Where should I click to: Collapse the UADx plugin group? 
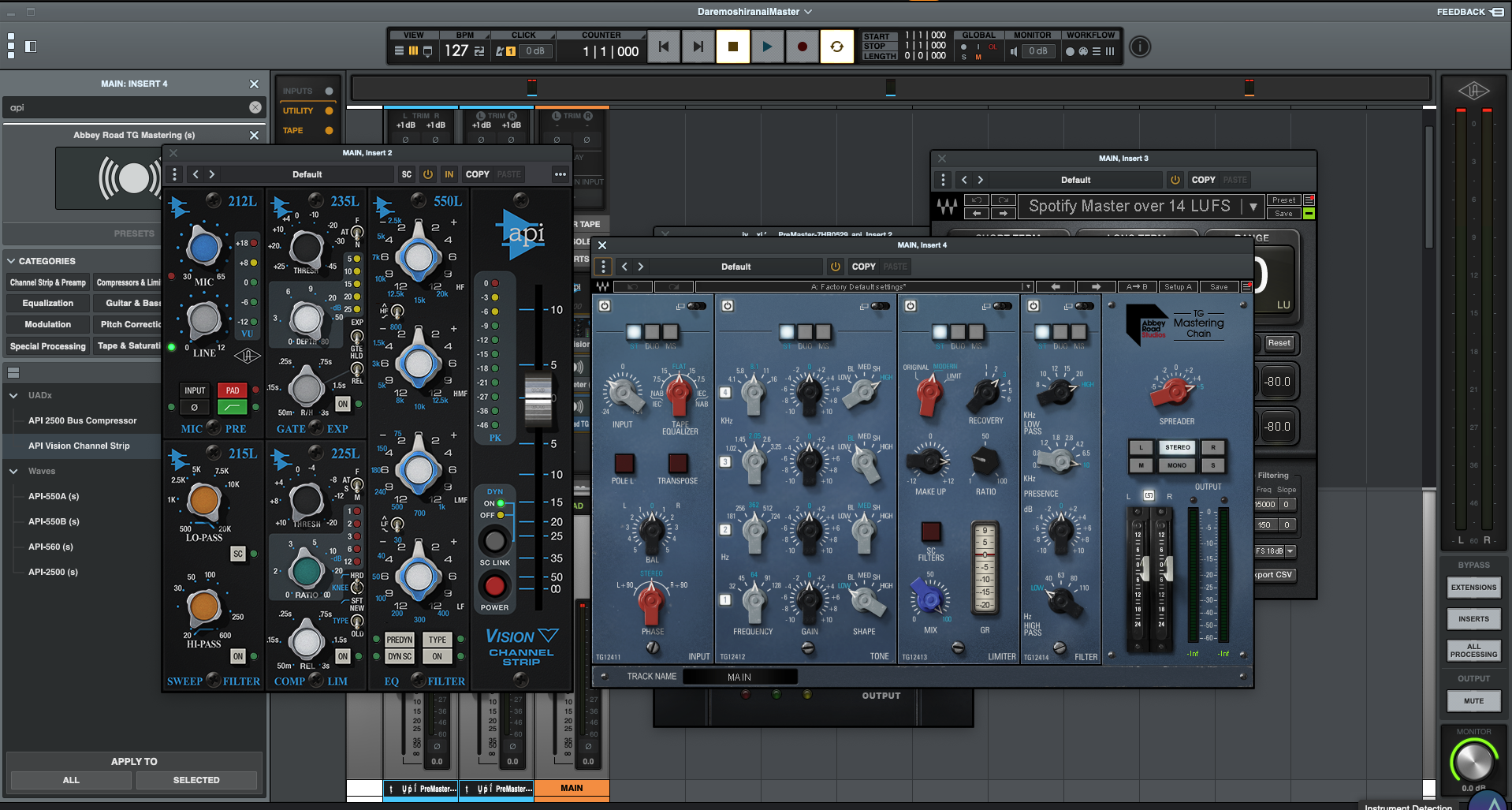(13, 395)
